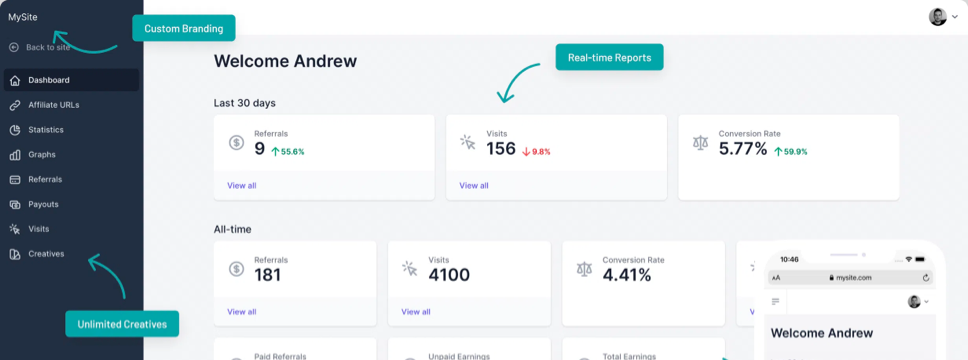Open Creatives in the sidebar menu
This screenshot has width=968, height=360.
72,254
